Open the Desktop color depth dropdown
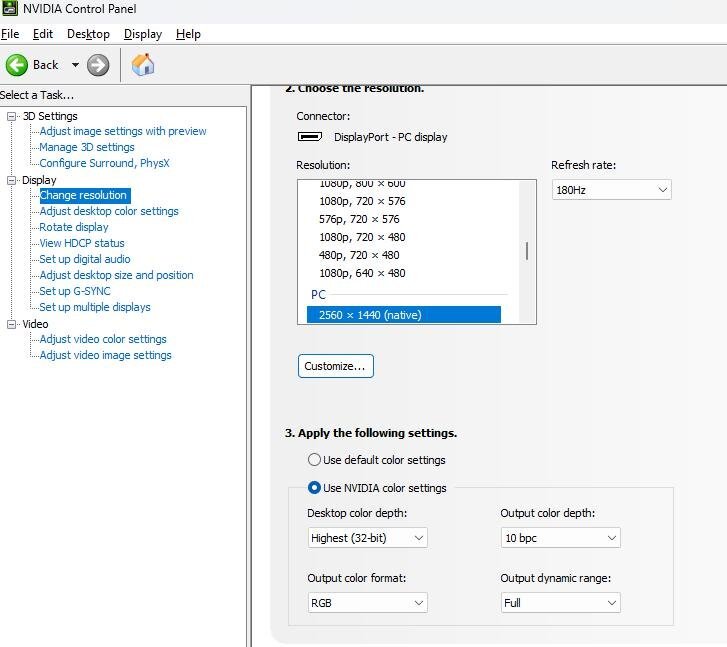727x647 pixels. tap(367, 538)
